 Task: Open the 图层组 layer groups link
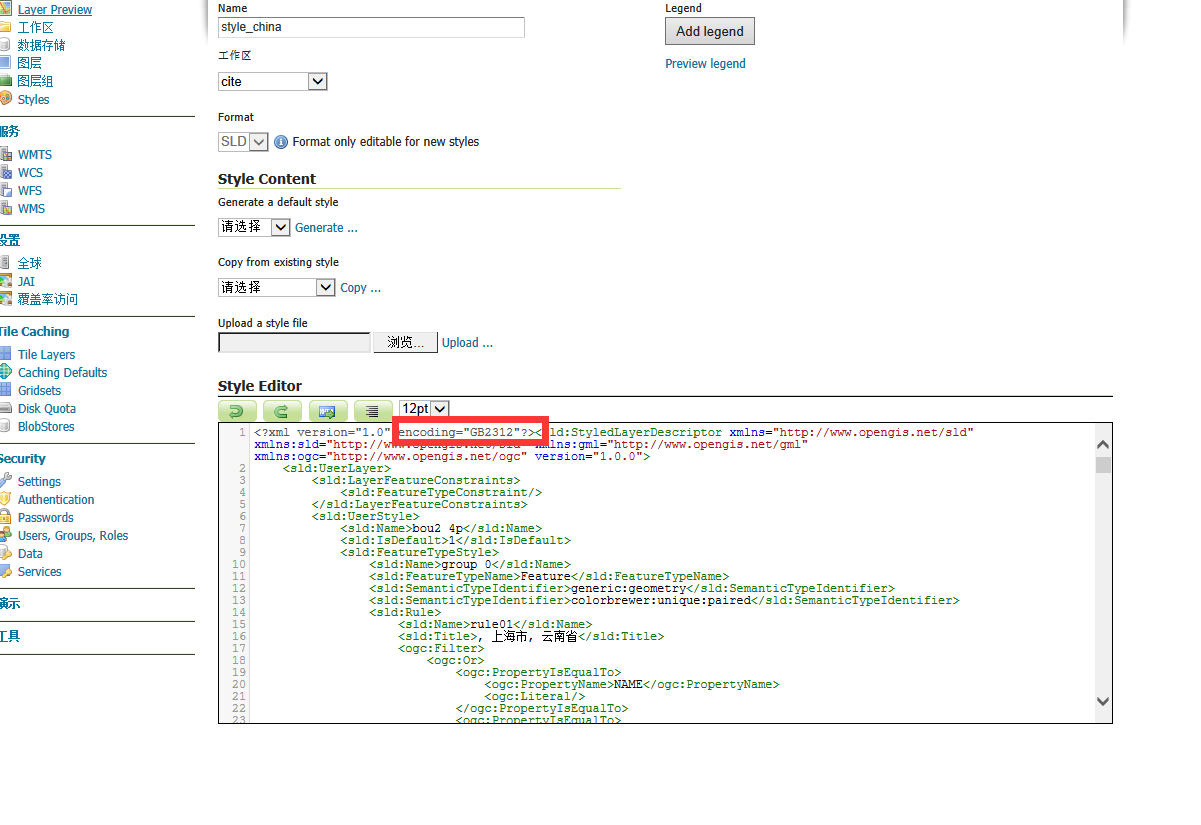pos(36,81)
